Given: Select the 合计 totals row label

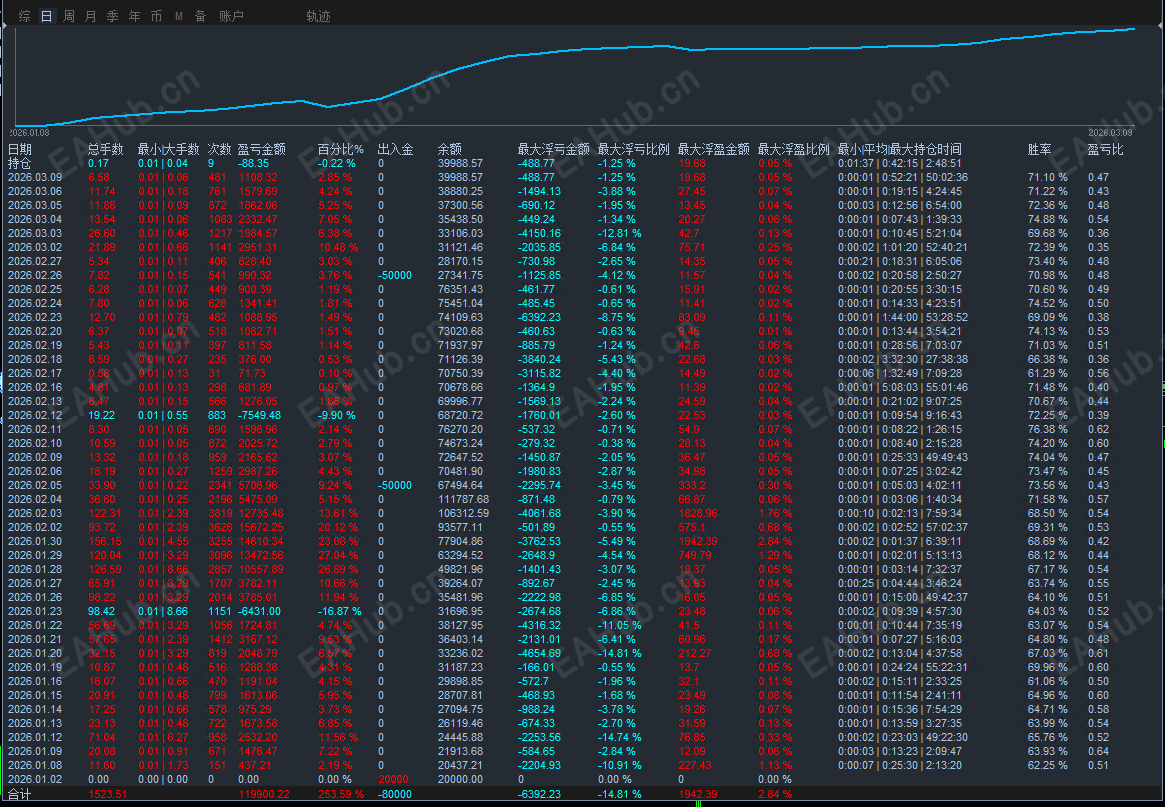Looking at the screenshot, I should click(20, 794).
